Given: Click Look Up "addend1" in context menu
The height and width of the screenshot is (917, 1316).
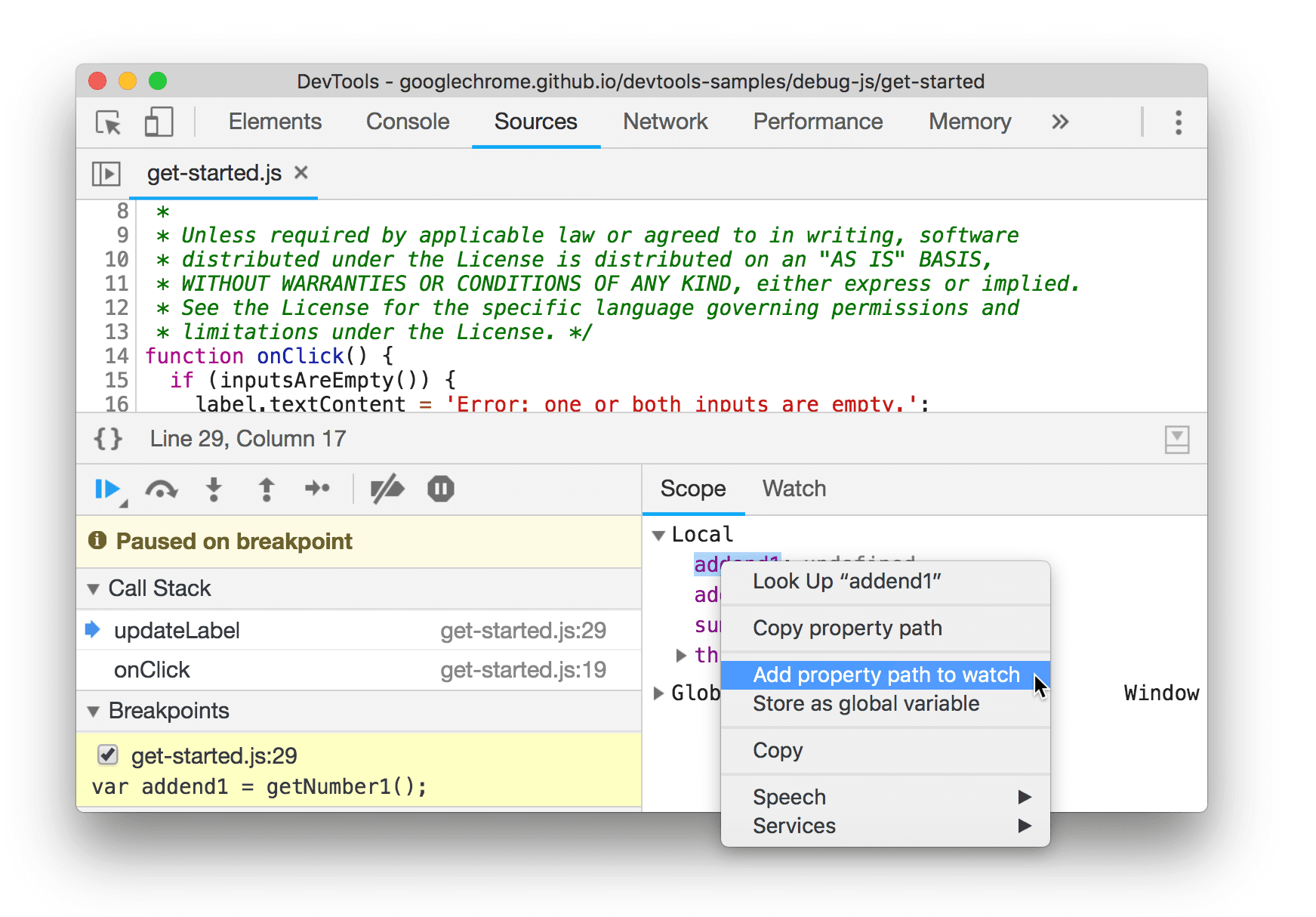Looking at the screenshot, I should [x=846, y=581].
